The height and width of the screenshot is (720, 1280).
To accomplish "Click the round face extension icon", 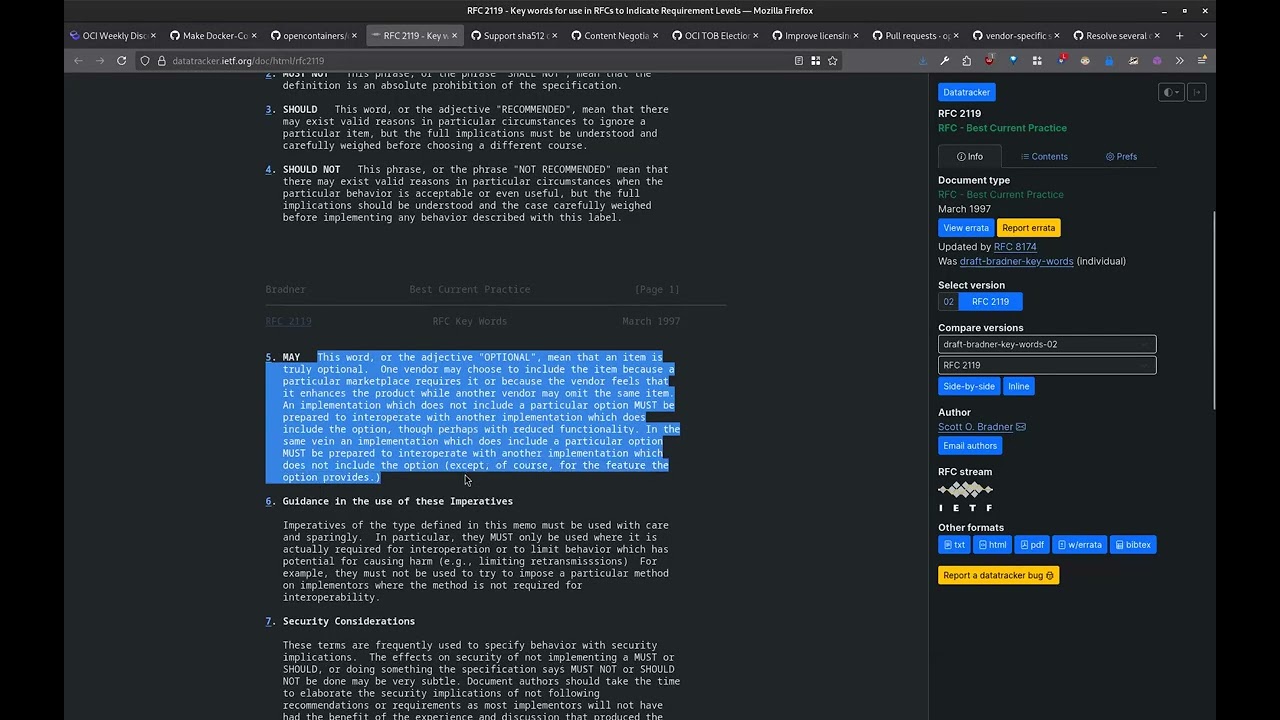I will click(1085, 61).
